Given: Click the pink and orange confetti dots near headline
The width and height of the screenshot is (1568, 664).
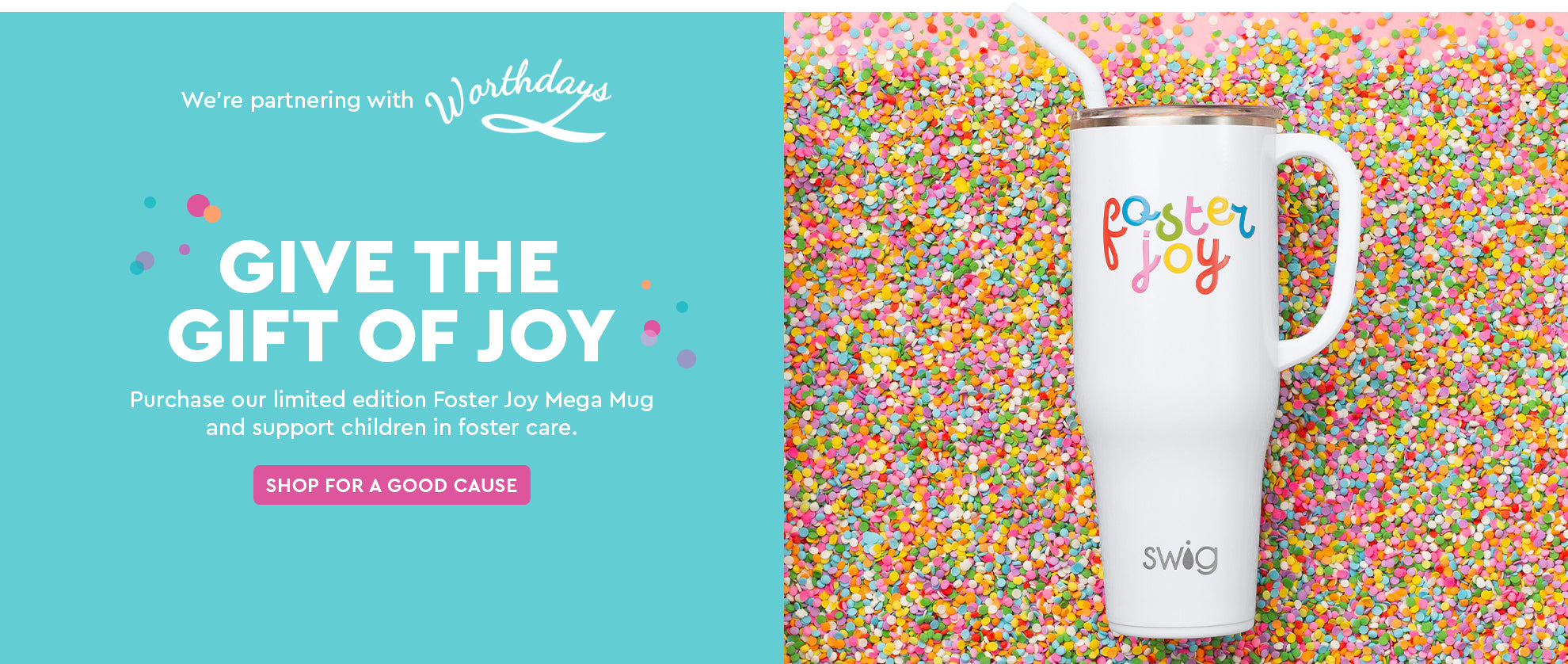Looking at the screenshot, I should click(x=204, y=208).
